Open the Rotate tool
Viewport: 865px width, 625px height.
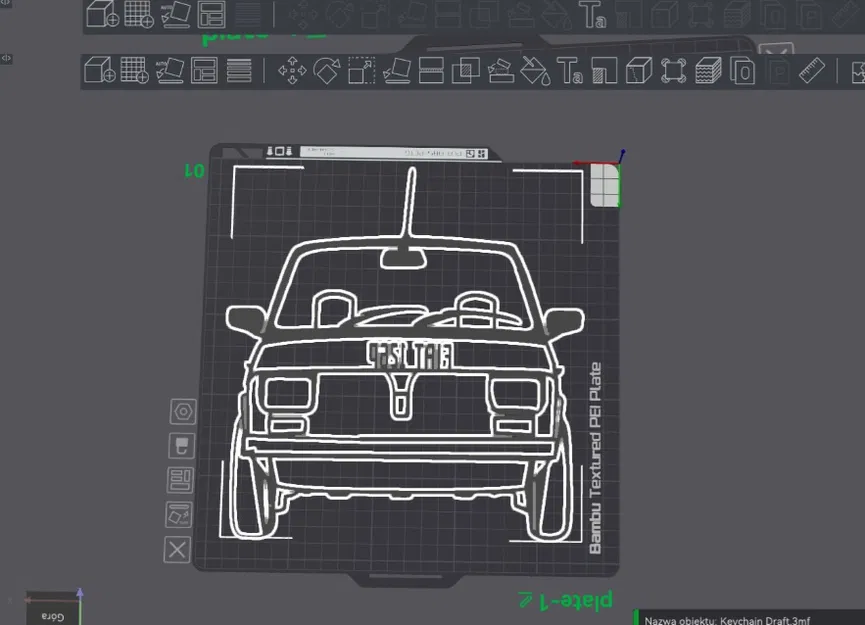click(325, 72)
